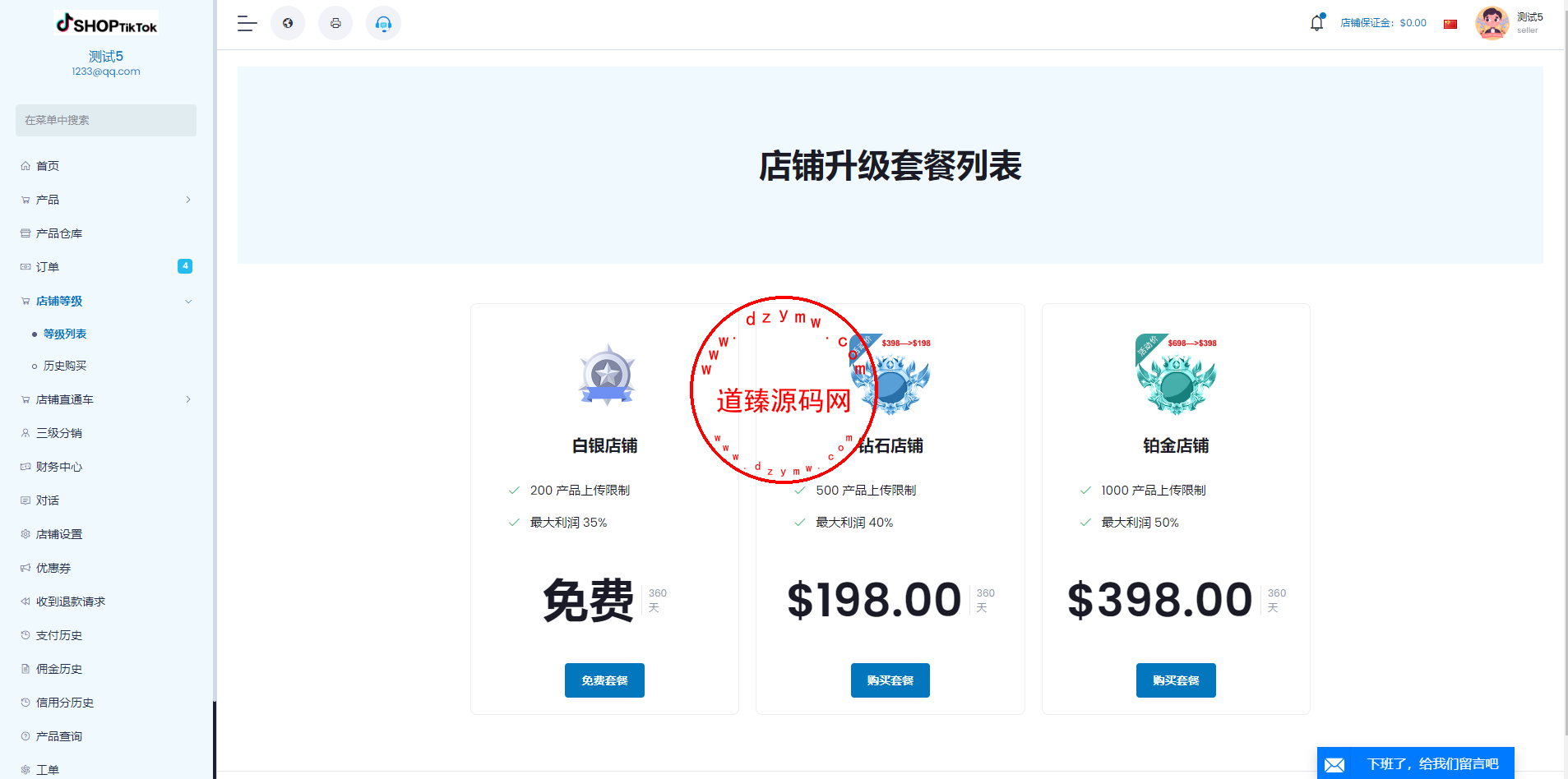1568x779 pixels.
Task: Click the 店铺升级套餐列表 heading
Action: click(890, 166)
